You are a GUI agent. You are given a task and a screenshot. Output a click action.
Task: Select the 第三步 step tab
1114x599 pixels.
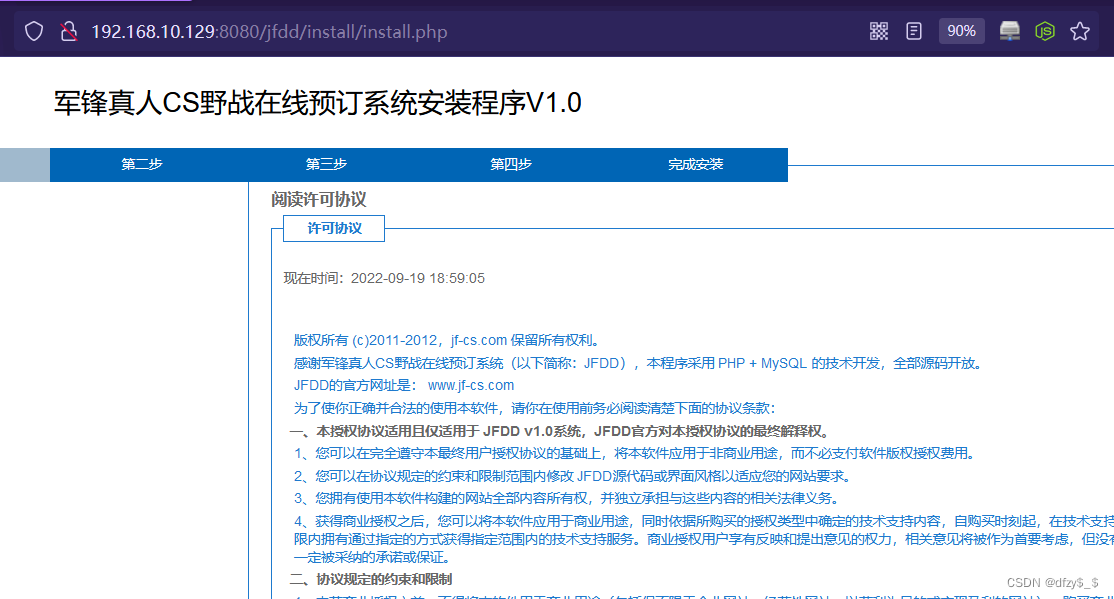click(x=326, y=164)
